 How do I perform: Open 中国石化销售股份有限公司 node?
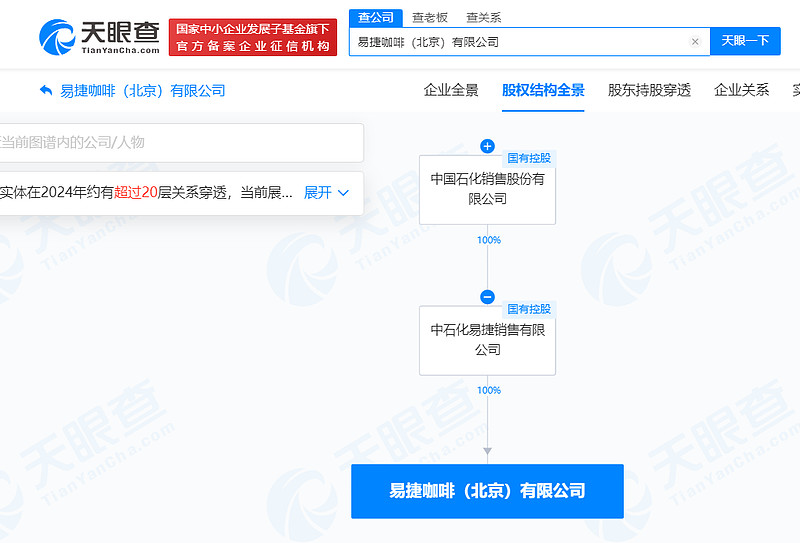point(487,189)
